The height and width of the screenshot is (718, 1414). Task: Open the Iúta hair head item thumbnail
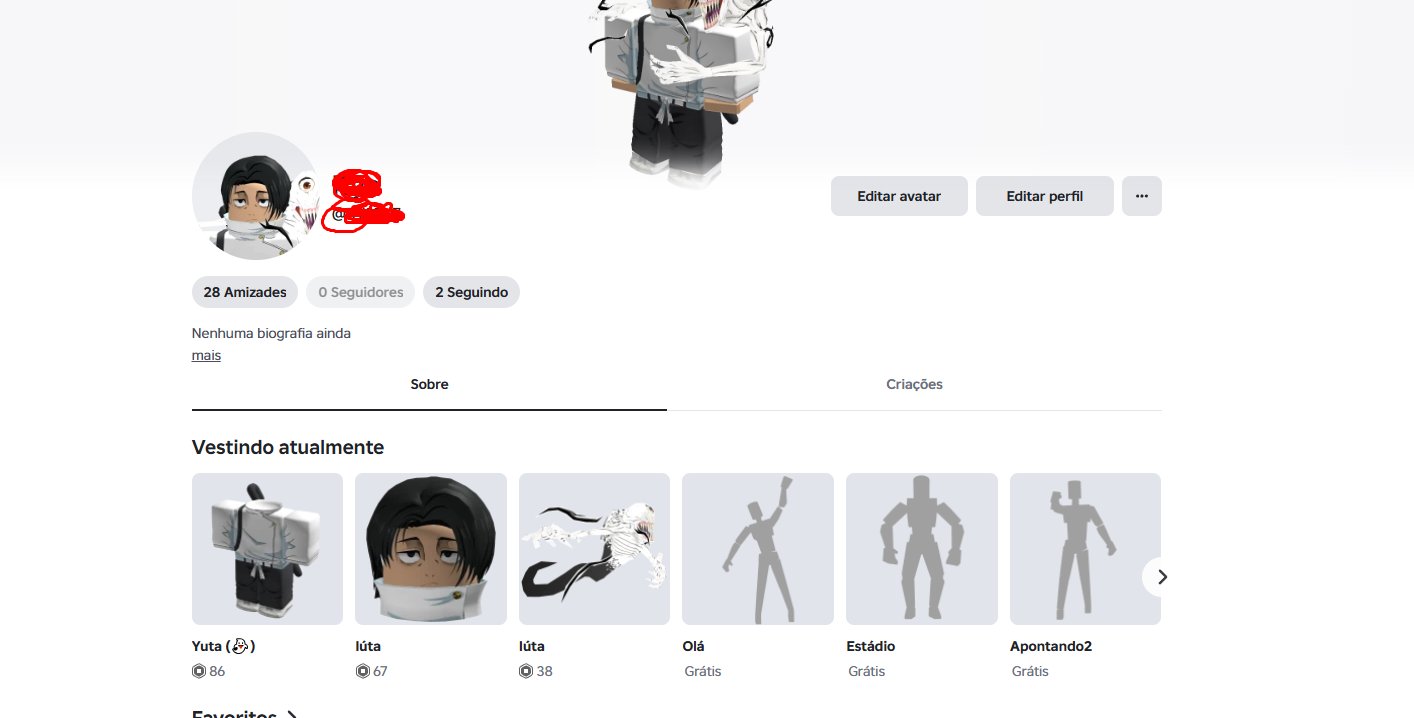431,549
